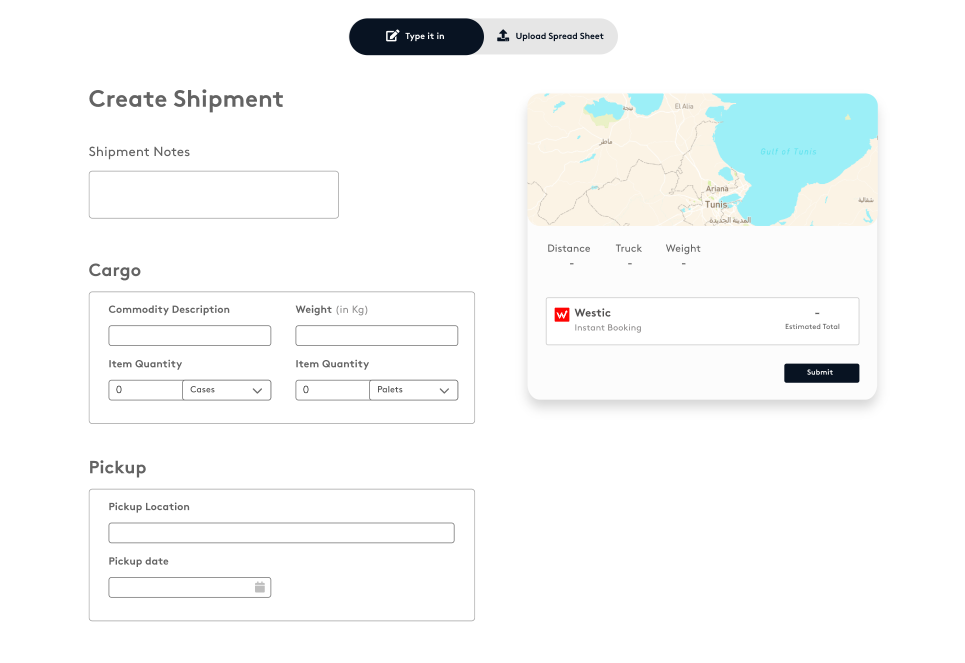Click the Gulf of Tunis map label
Image resolution: width=965 pixels, height=663 pixels.
point(788,151)
